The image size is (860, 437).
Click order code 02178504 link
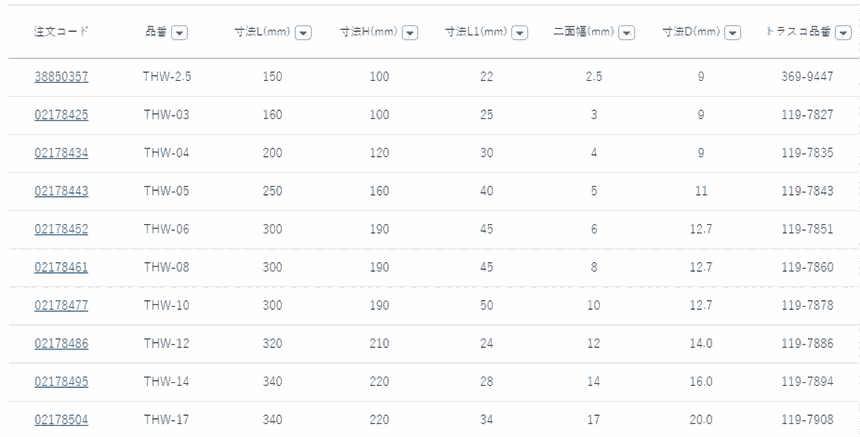pos(61,420)
